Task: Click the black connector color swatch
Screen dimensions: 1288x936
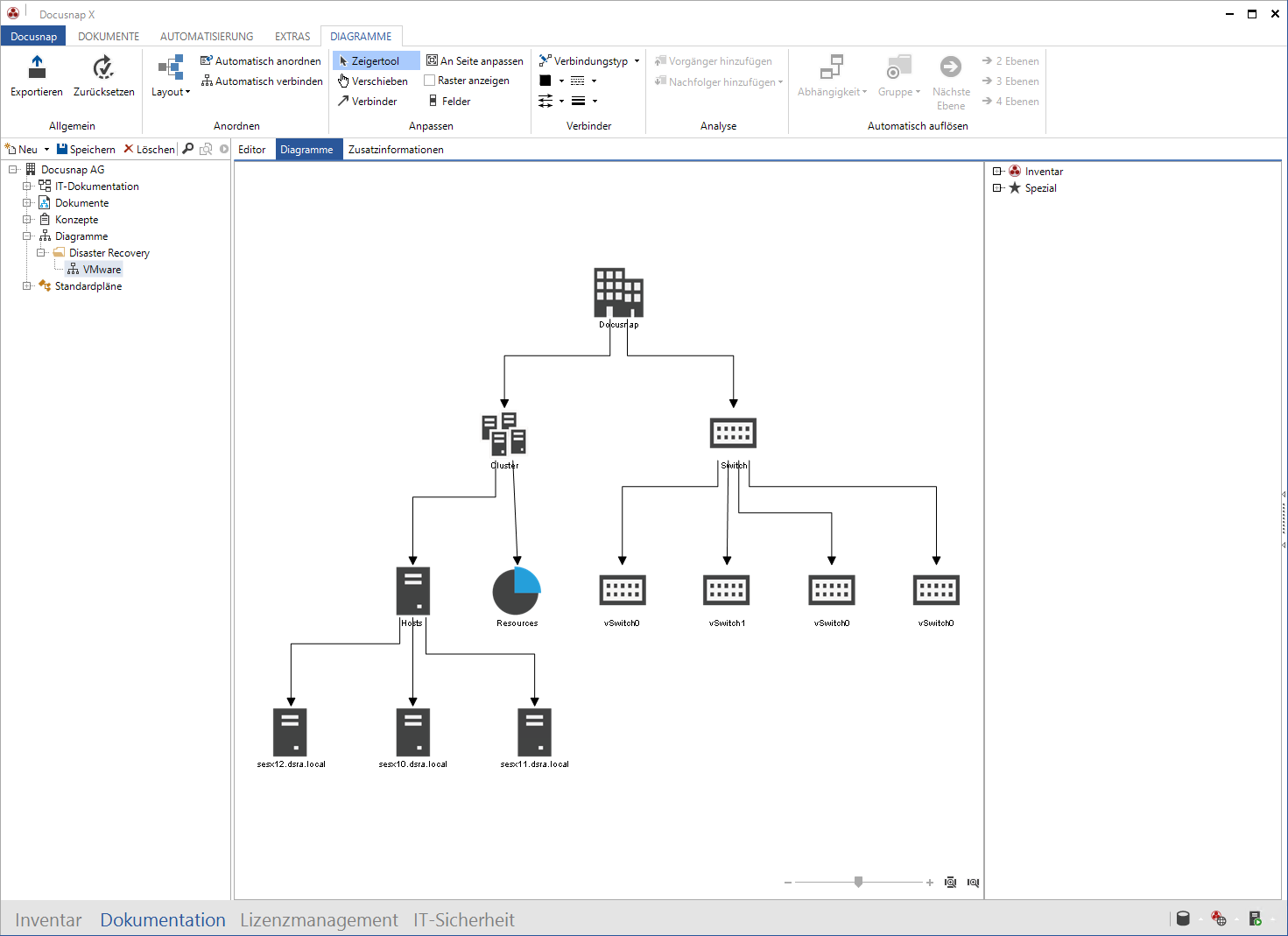Action: click(545, 81)
